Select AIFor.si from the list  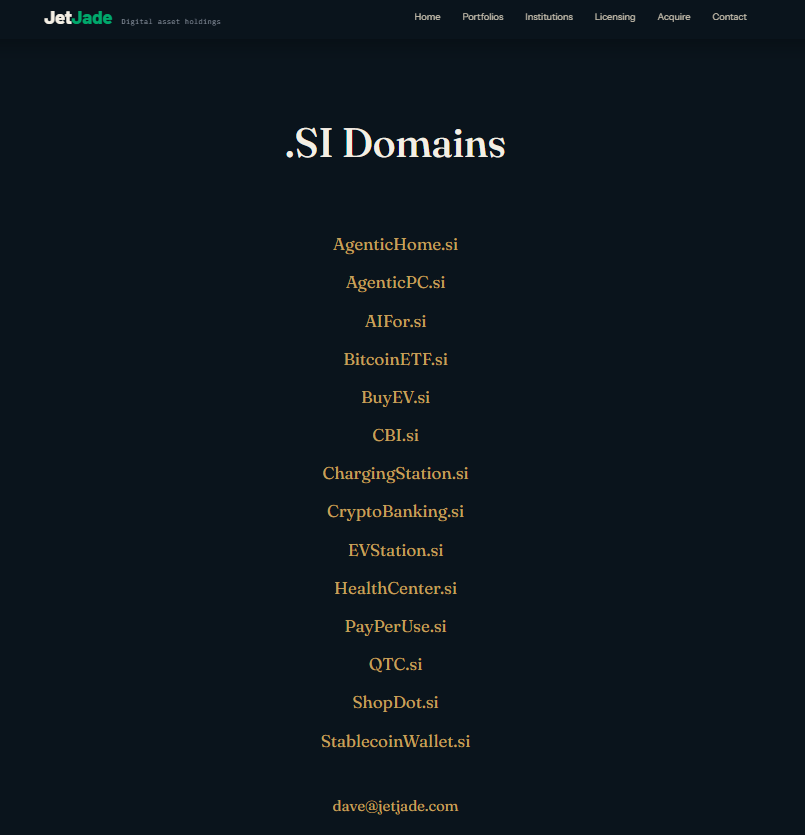[396, 321]
